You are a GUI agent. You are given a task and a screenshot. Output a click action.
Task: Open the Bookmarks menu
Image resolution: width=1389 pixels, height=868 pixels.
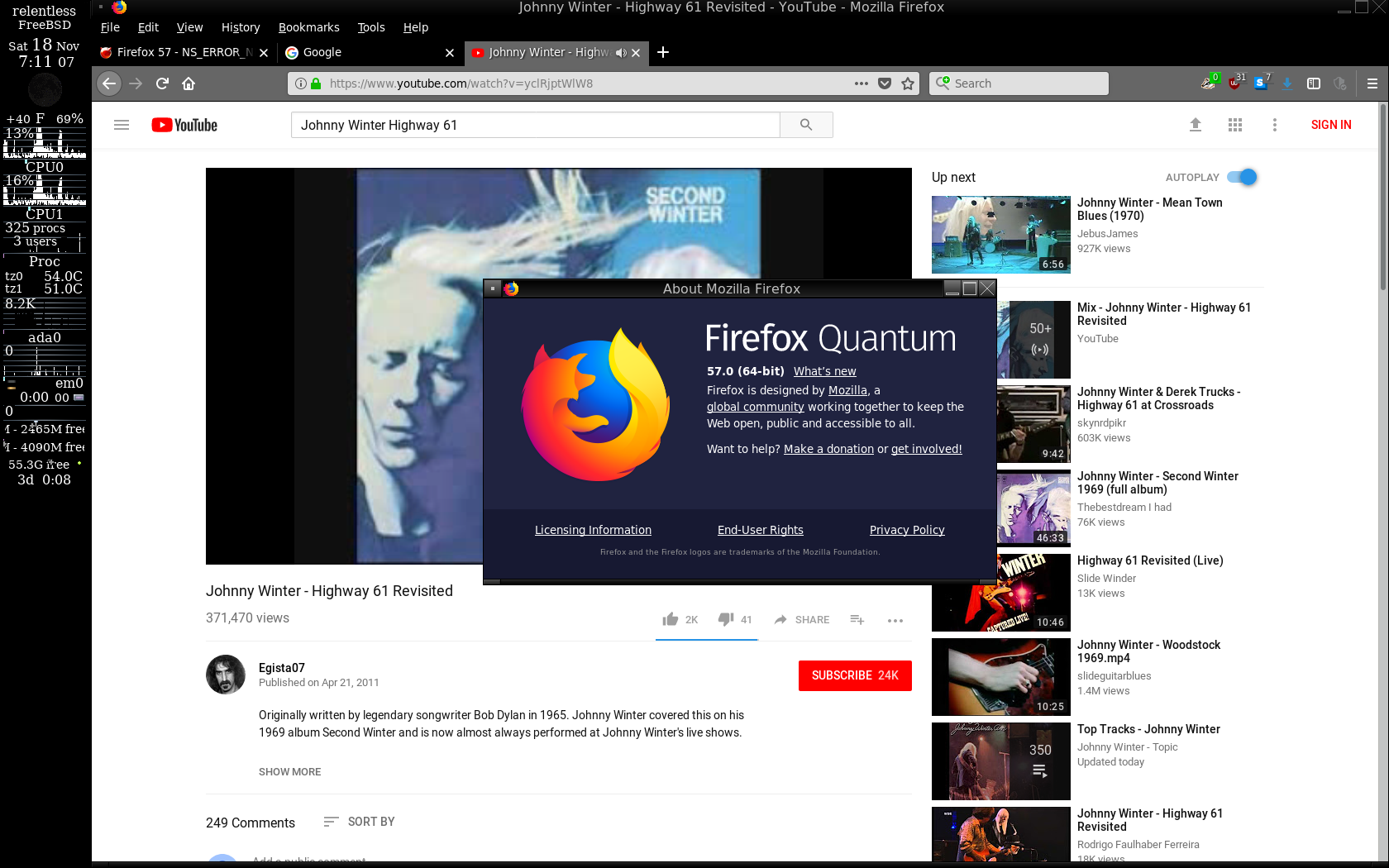[x=308, y=27]
